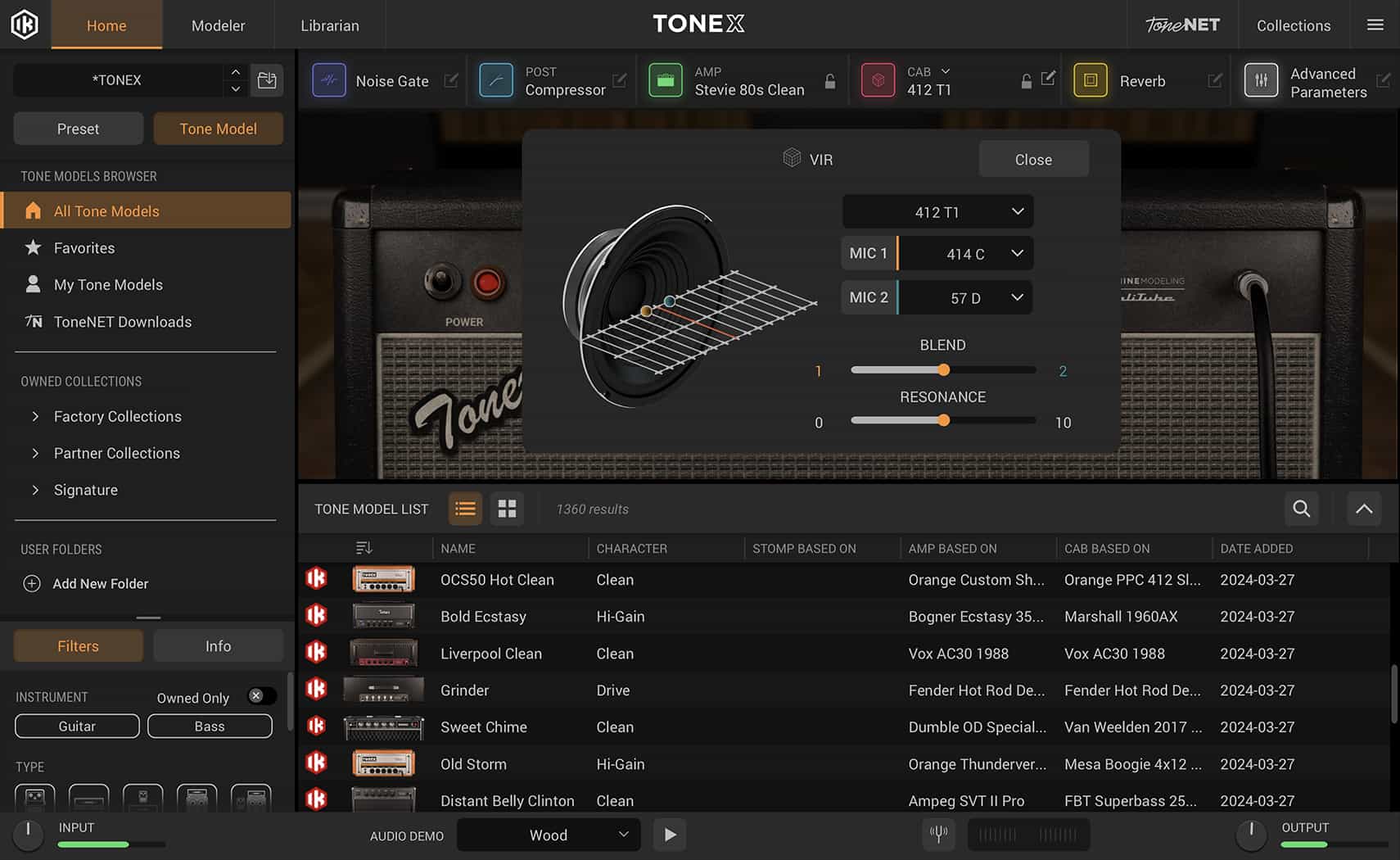Open the Collections menu item

coord(1293,25)
